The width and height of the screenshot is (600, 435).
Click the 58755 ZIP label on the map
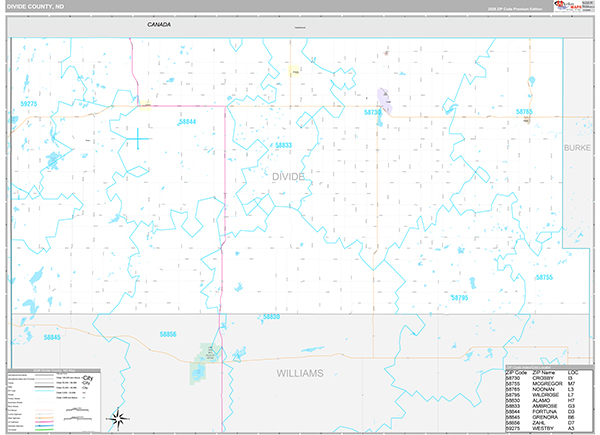pyautogui.click(x=544, y=277)
